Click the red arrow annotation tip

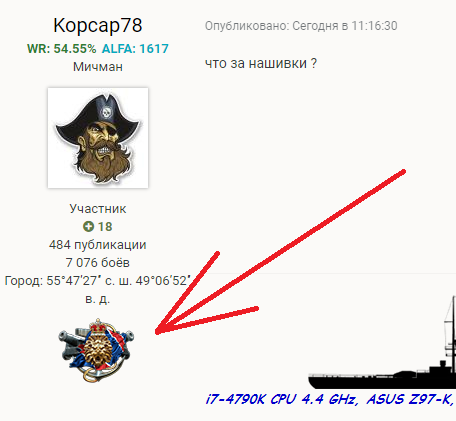pos(157,331)
